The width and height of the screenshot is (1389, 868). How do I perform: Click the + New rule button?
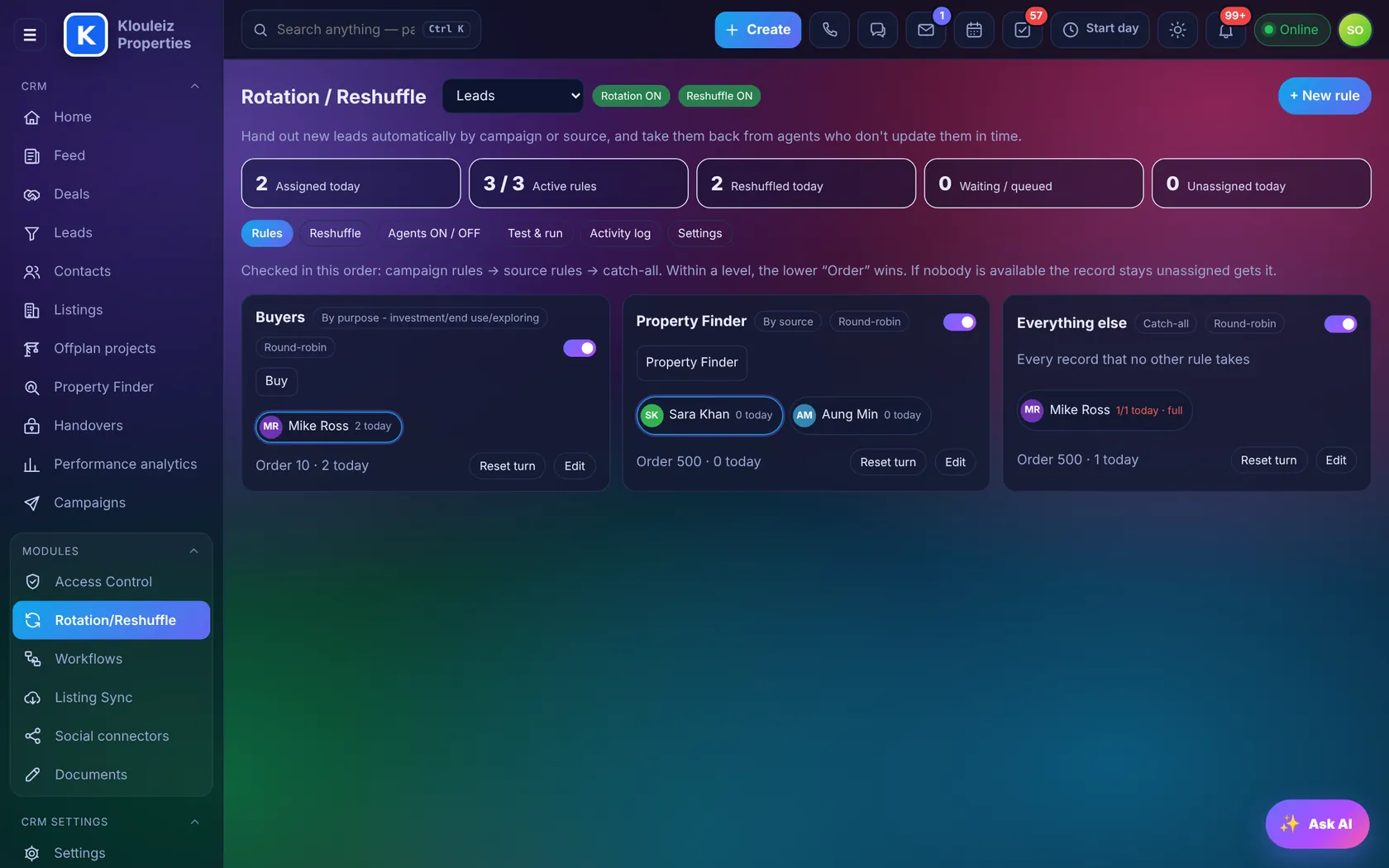tap(1325, 96)
